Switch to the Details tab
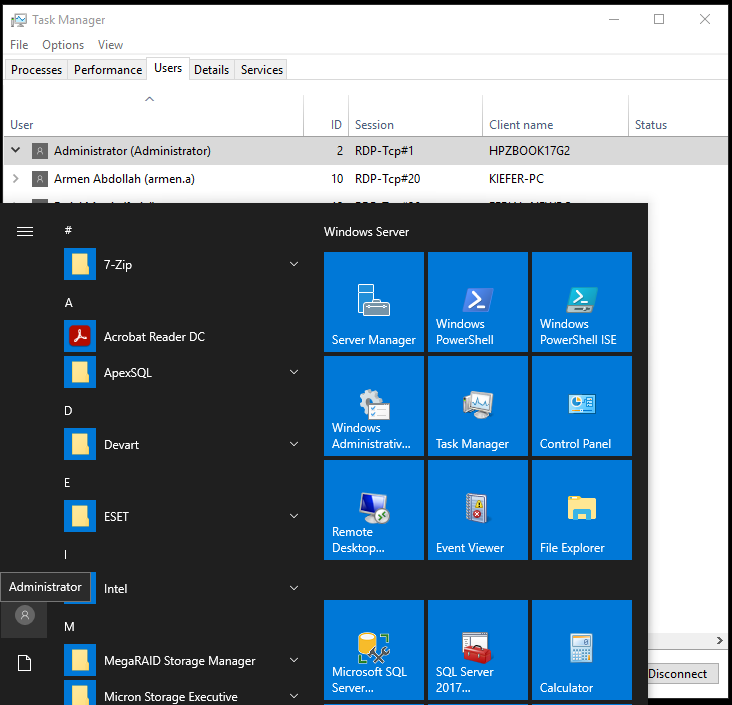The width and height of the screenshot is (732, 705). (211, 70)
